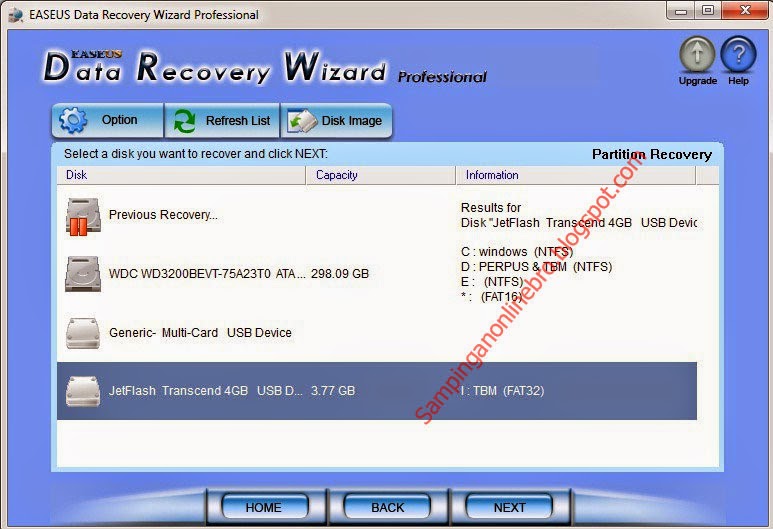The height and width of the screenshot is (529, 773).
Task: Click the JetFlash Transcend drive icon
Action: [83, 391]
